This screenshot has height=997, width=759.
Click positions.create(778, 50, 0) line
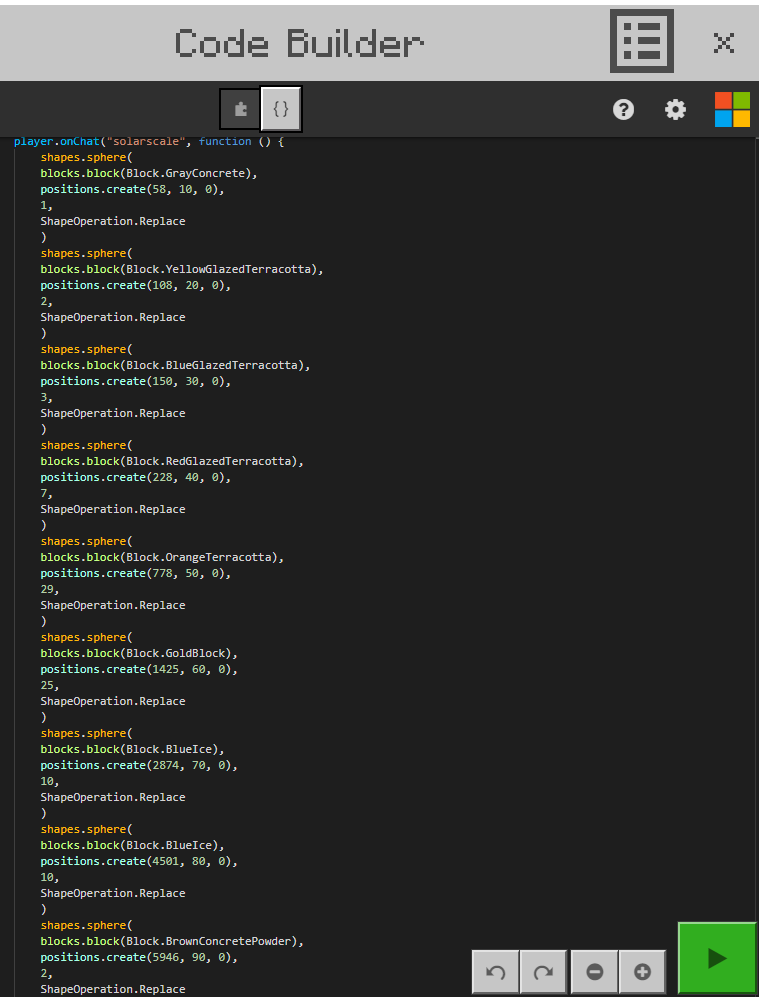point(135,573)
